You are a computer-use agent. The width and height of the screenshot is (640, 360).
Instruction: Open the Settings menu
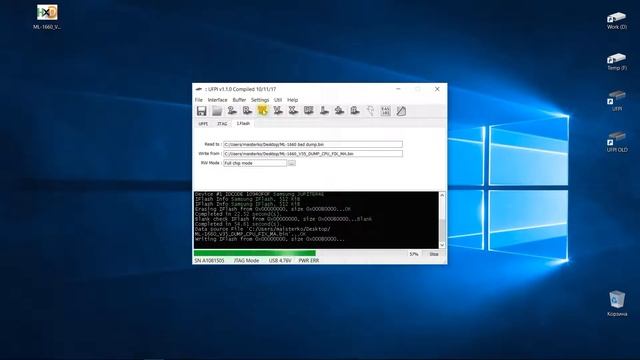click(x=260, y=100)
